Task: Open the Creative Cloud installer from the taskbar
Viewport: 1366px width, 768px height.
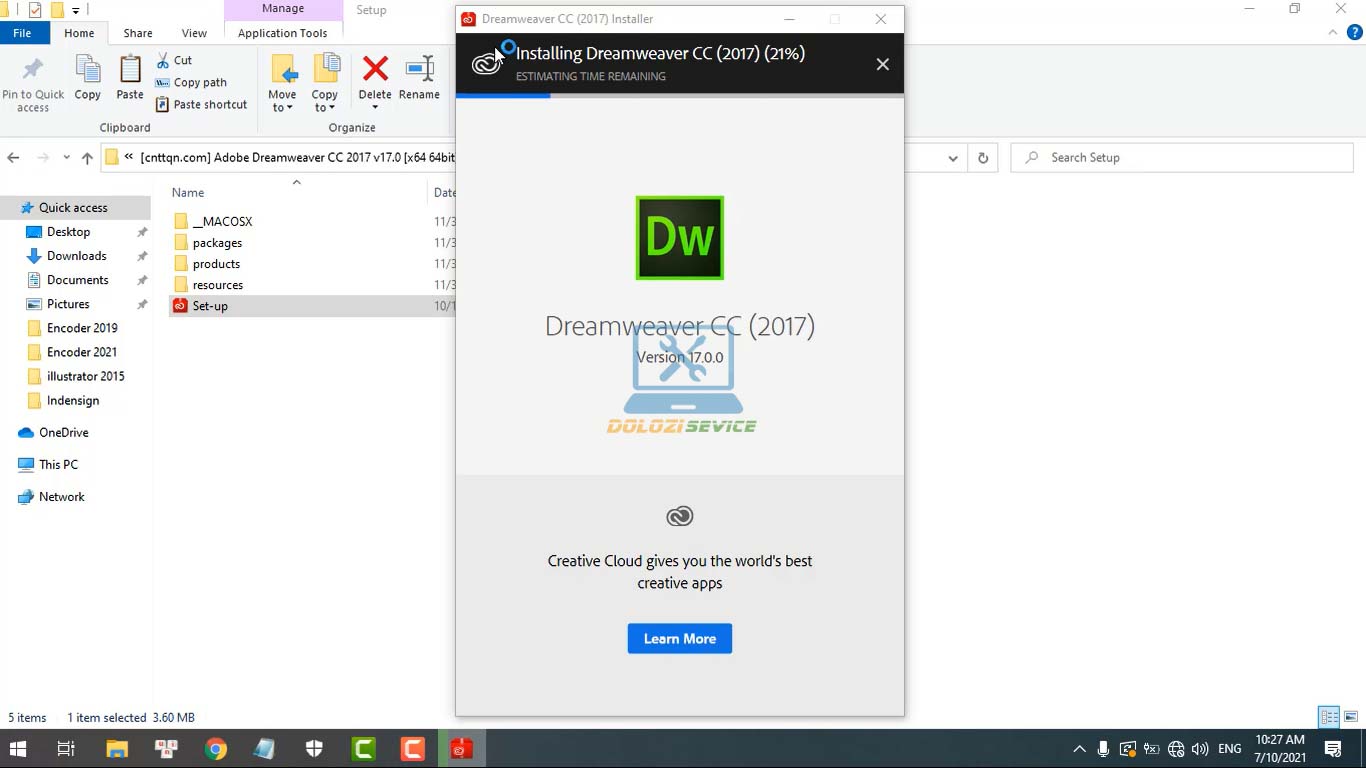Action: point(461,747)
